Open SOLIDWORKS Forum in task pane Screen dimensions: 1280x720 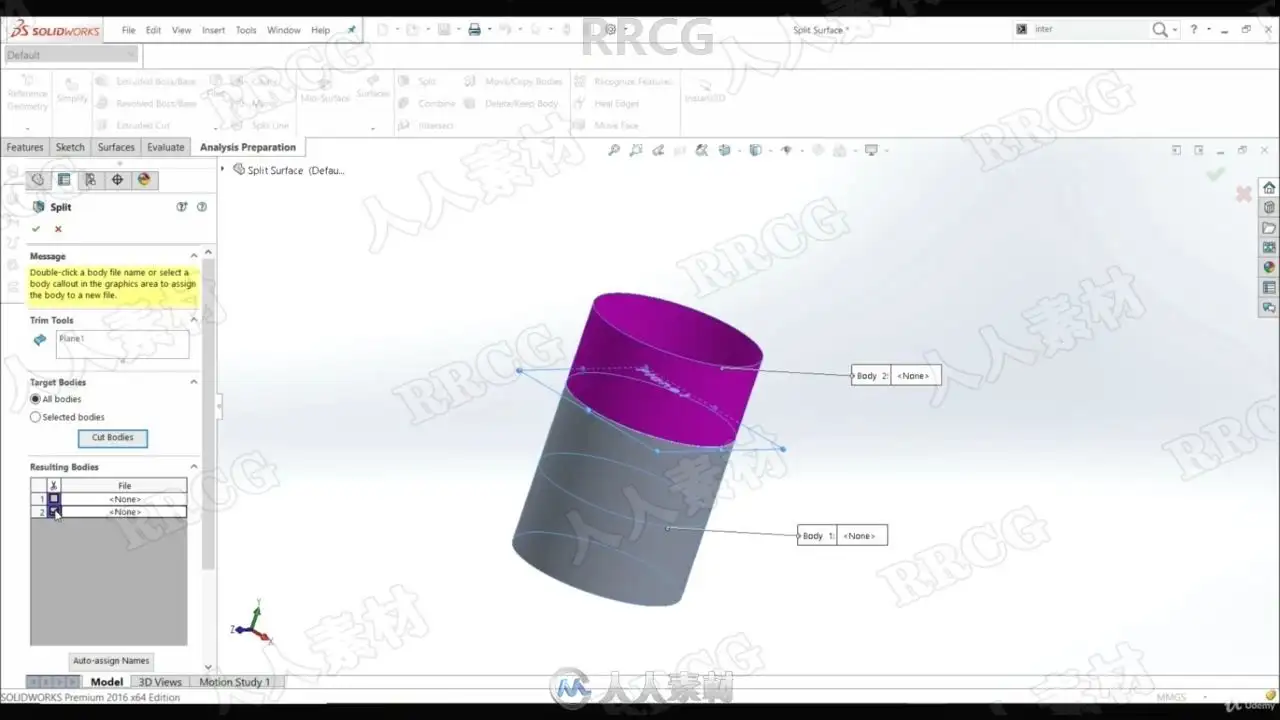pyautogui.click(x=1269, y=308)
